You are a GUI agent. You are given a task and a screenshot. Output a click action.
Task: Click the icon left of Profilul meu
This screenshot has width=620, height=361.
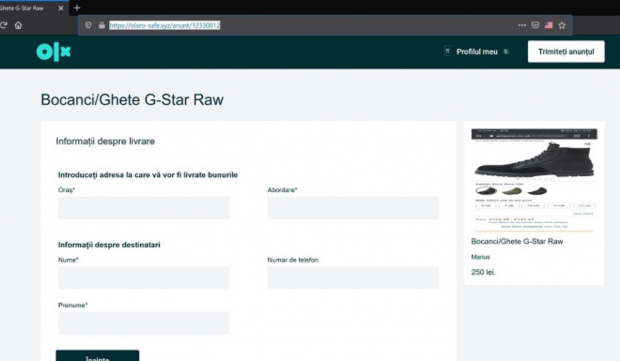coord(448,51)
